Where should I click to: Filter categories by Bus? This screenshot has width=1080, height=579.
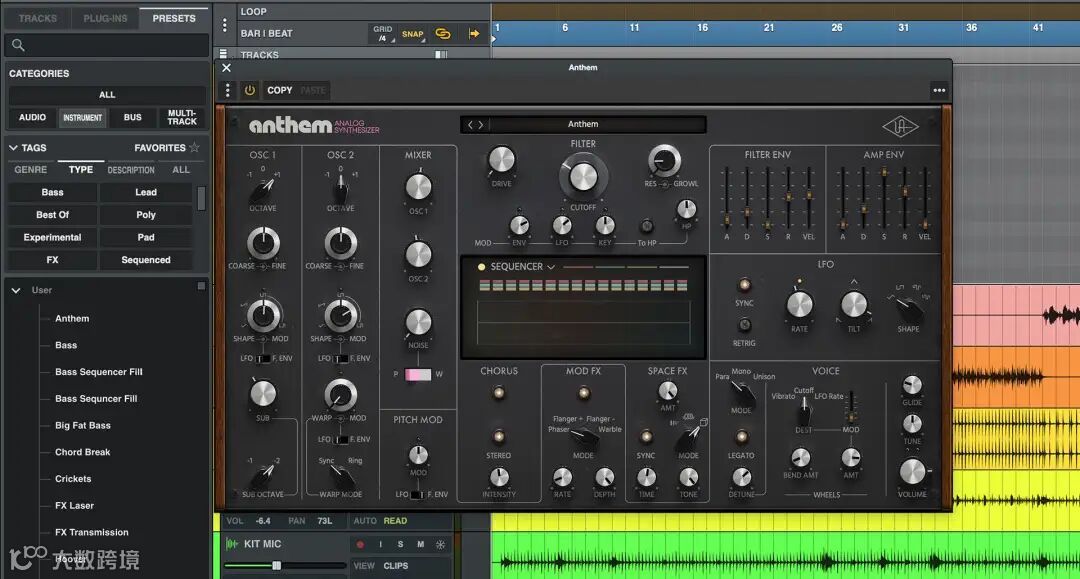click(x=132, y=118)
